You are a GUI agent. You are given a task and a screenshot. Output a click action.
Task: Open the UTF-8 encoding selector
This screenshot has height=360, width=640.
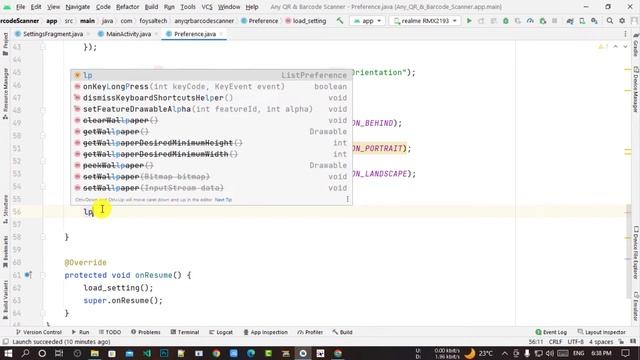pos(576,342)
